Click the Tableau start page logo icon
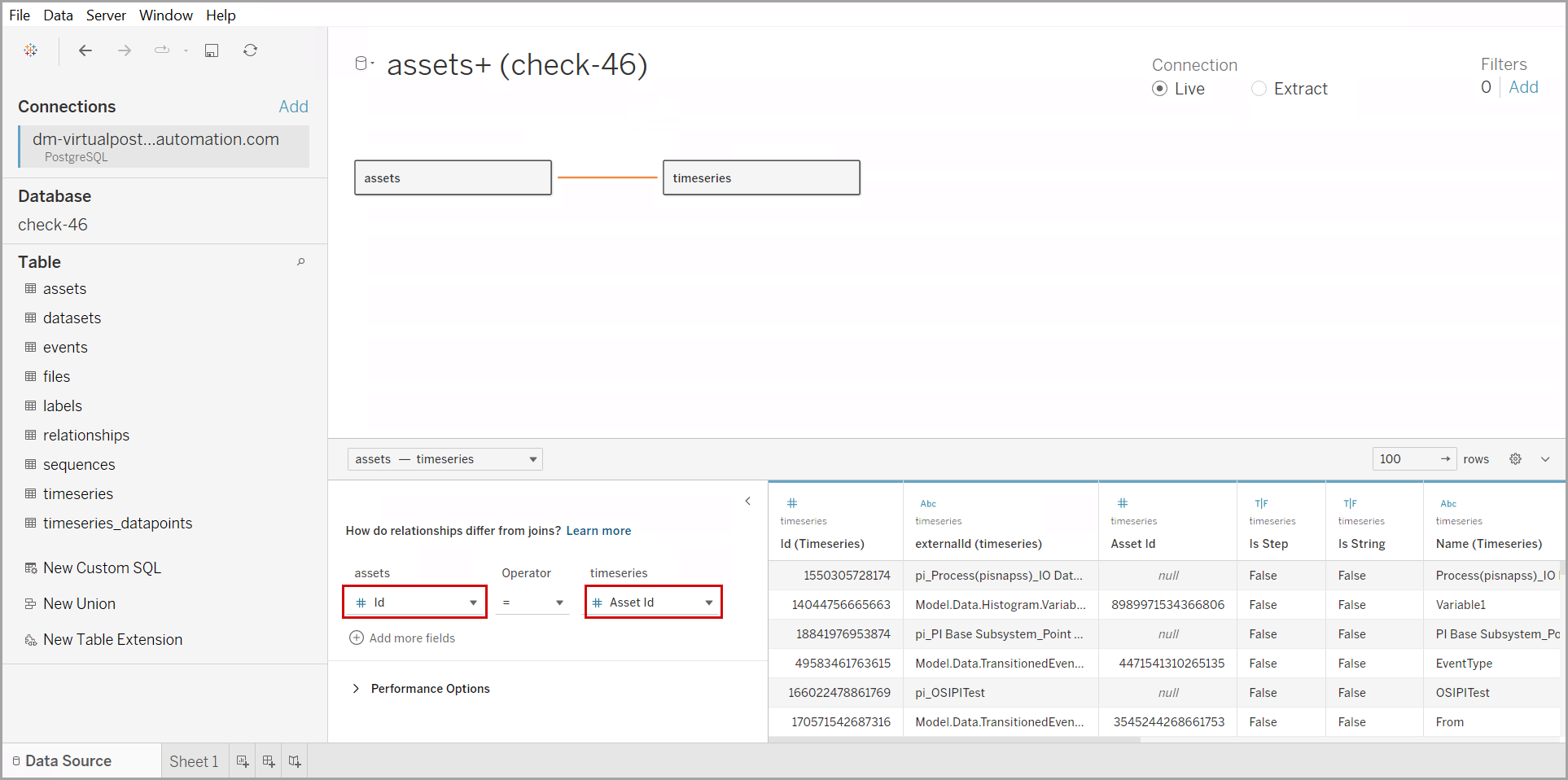The image size is (1568, 780). coord(31,50)
